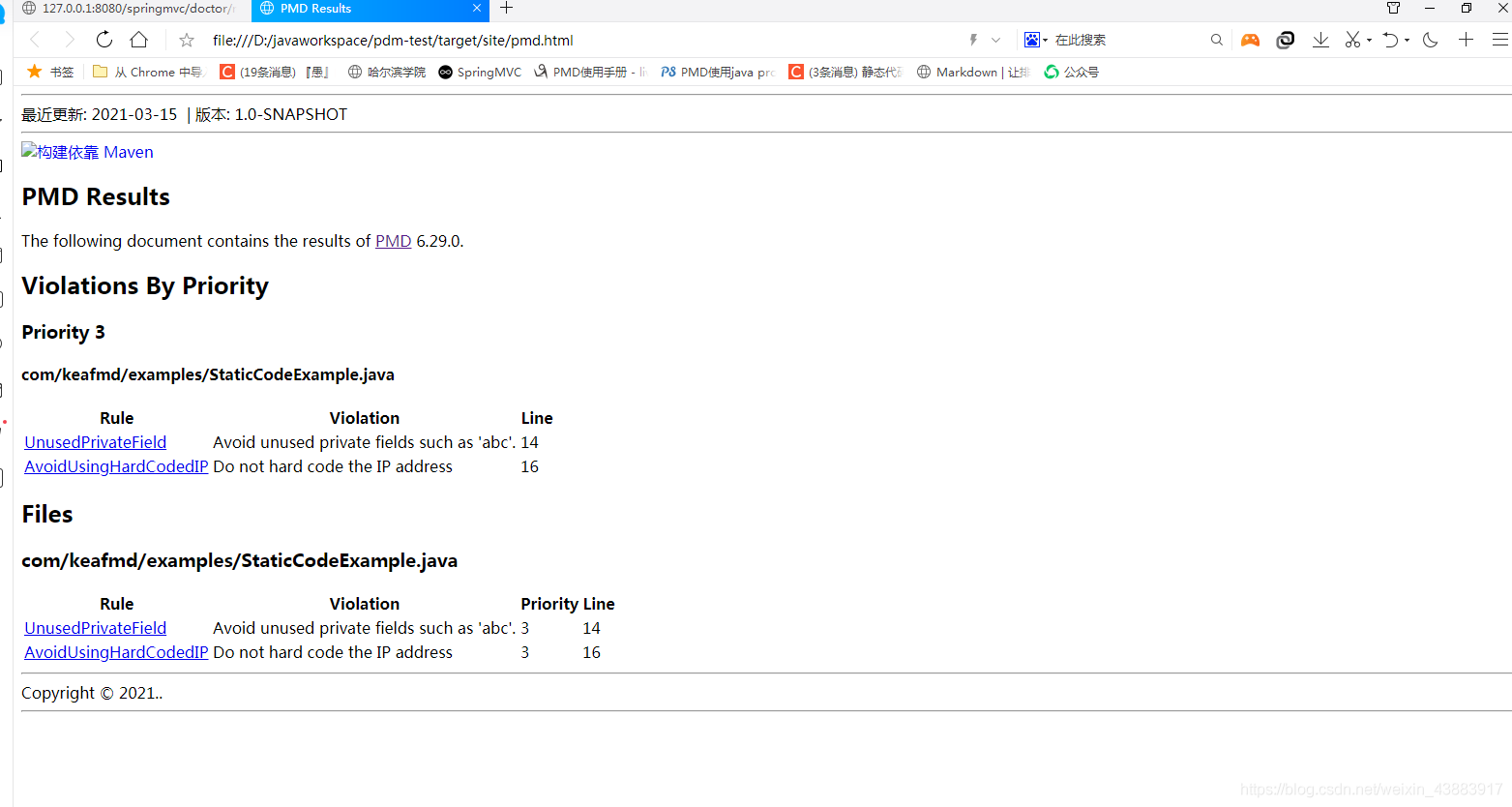This screenshot has width=1512, height=807.
Task: Go back to the previous page
Action: (x=35, y=40)
